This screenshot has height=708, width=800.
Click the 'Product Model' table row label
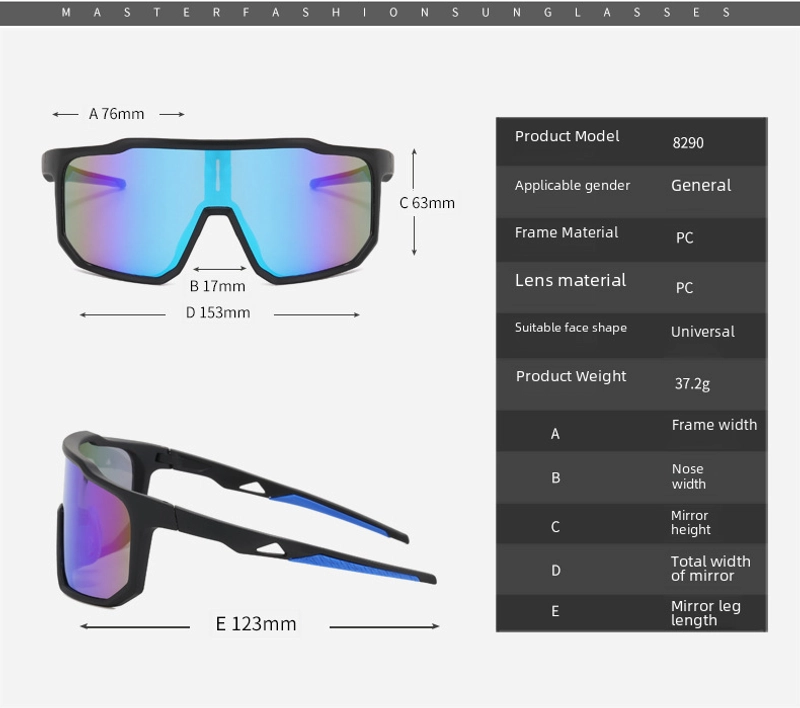click(x=567, y=137)
